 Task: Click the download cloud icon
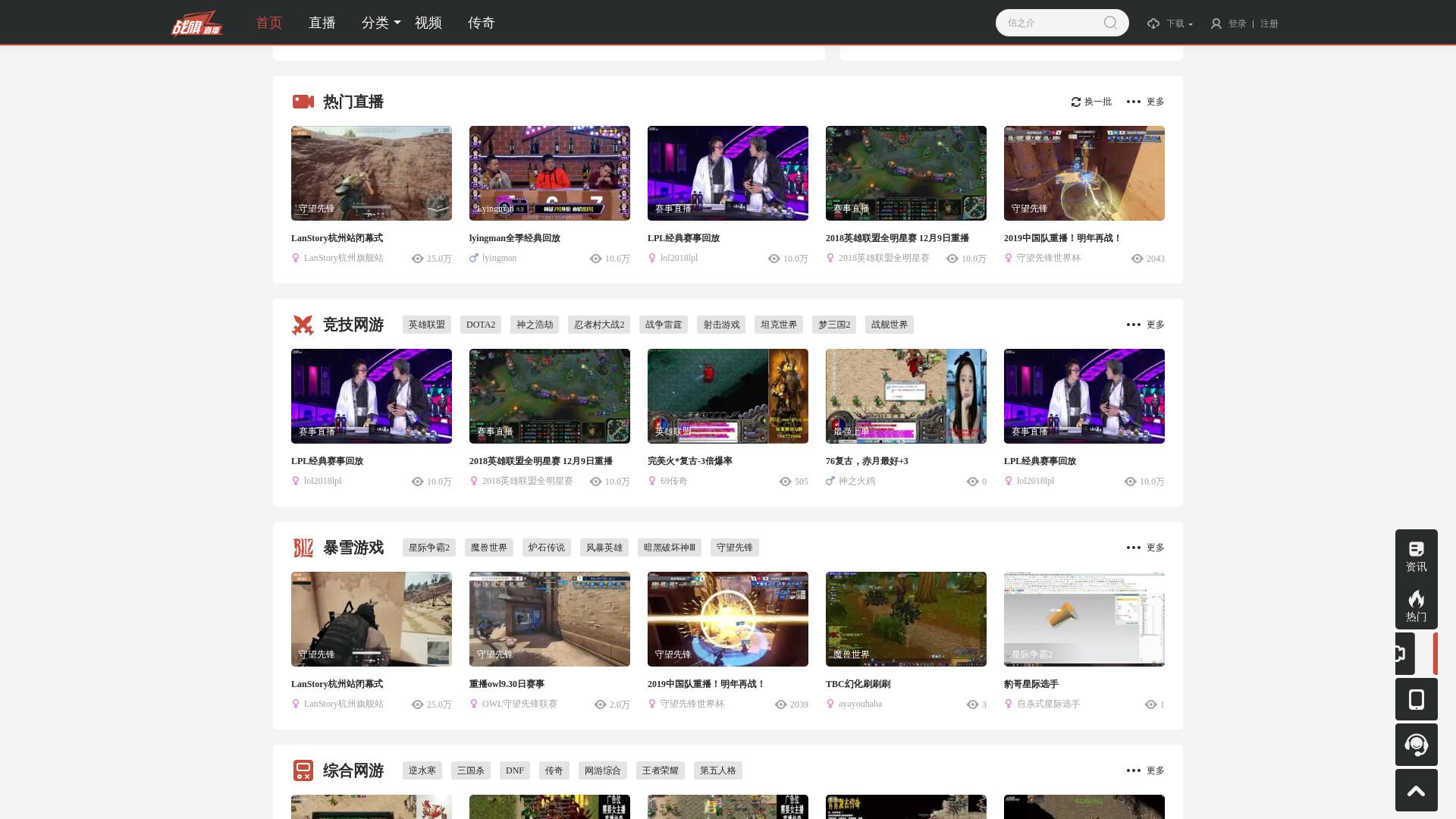pyautogui.click(x=1153, y=24)
